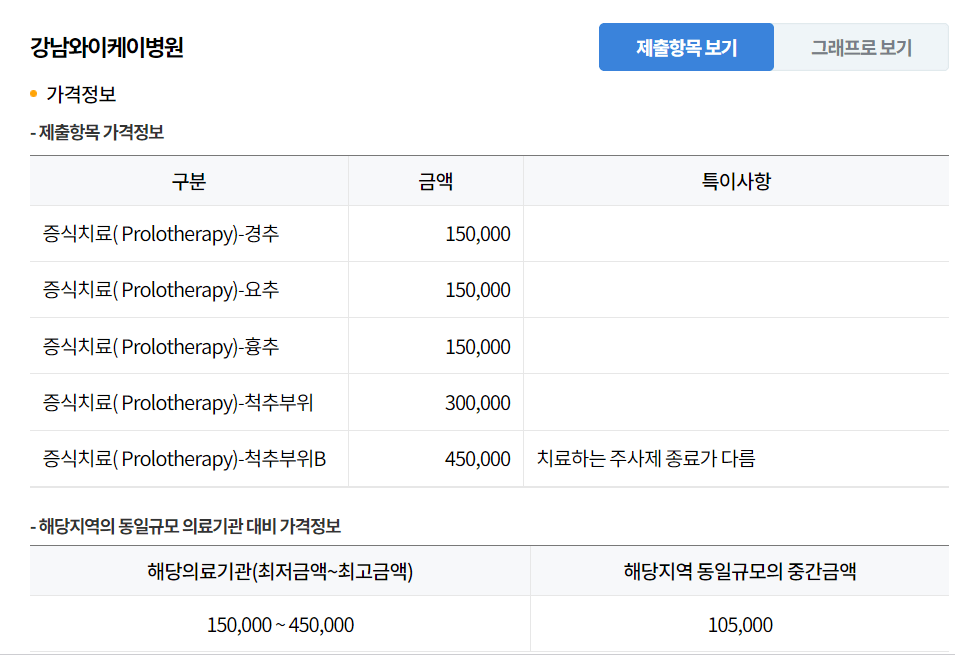Switch to 그래프로 보기 tab
The width and height of the screenshot is (955, 658).
point(861,47)
